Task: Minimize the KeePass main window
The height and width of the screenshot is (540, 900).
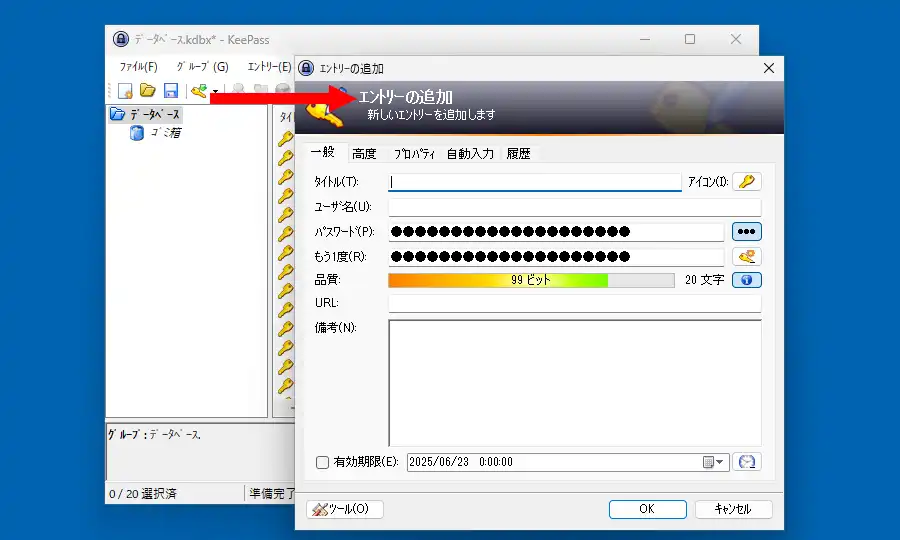Action: [x=645, y=39]
